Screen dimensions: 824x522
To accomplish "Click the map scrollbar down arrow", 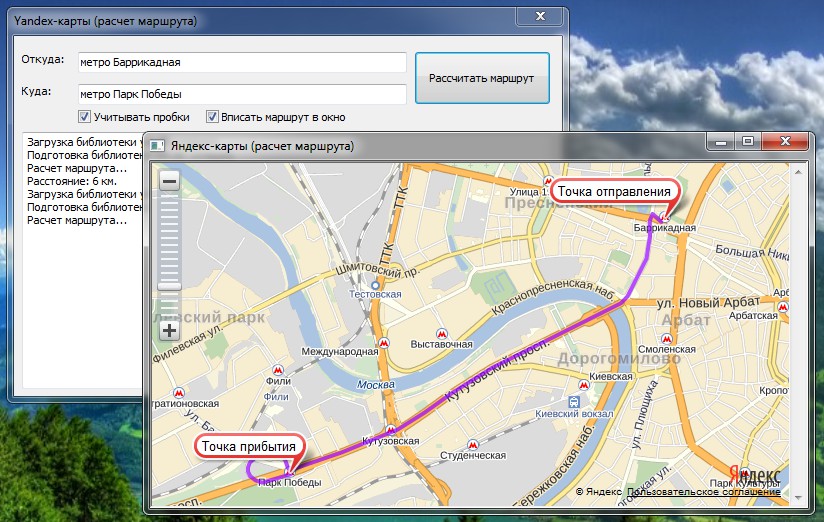I will click(798, 498).
